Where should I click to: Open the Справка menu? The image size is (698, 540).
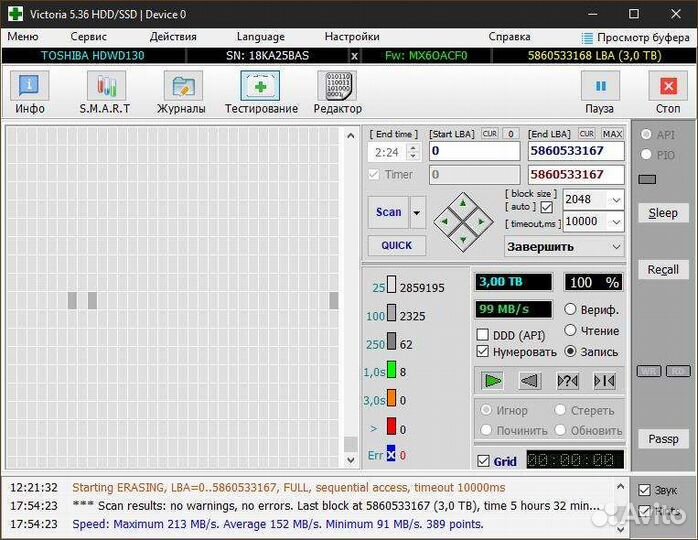pos(509,37)
